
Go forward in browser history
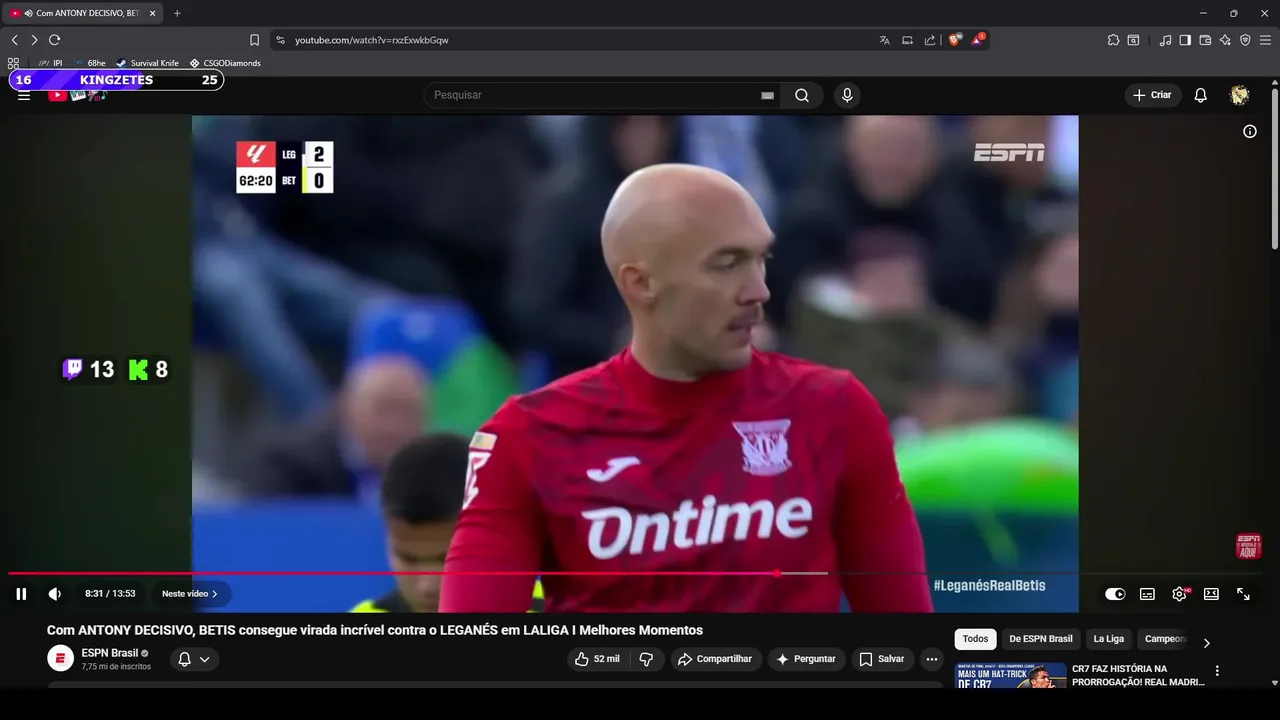coord(34,40)
